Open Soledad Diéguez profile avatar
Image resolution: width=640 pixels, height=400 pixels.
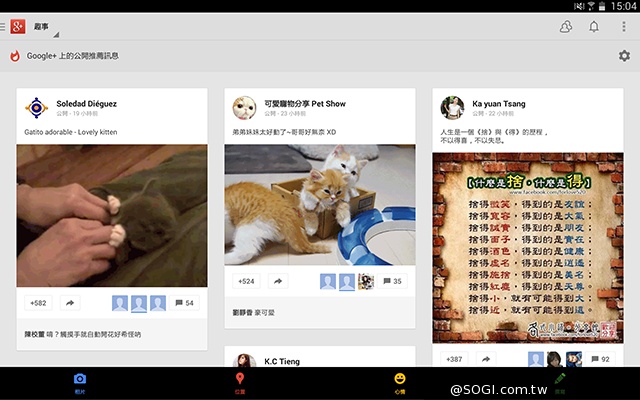point(37,108)
